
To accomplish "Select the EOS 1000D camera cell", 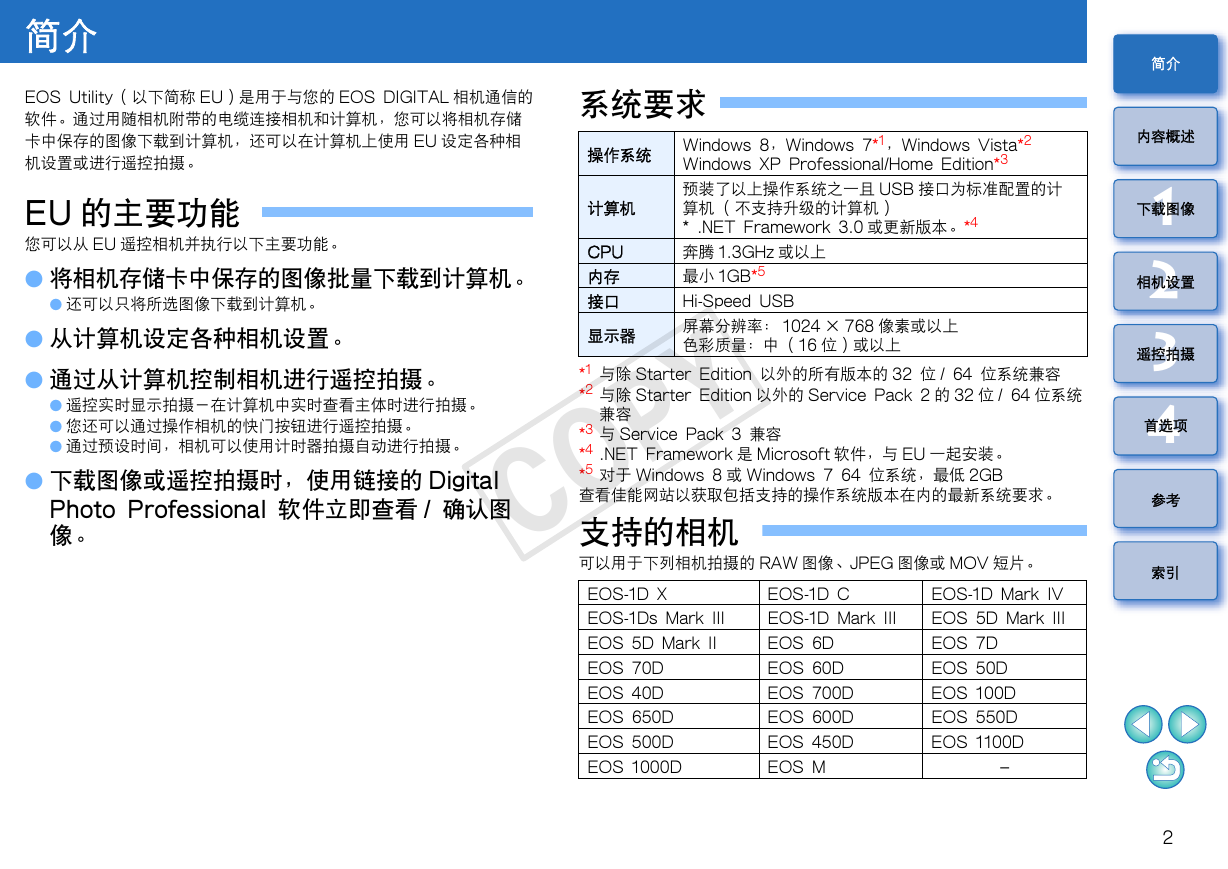I will point(669,766).
